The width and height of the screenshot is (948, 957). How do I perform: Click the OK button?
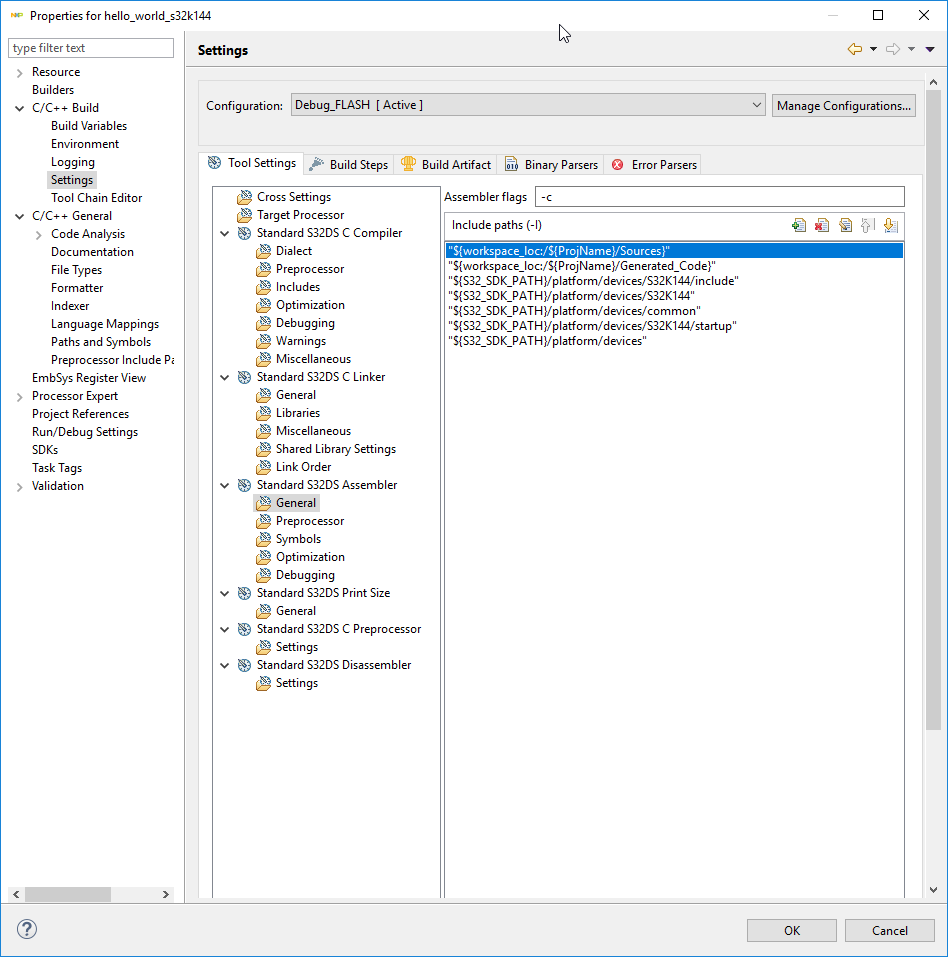[792, 930]
